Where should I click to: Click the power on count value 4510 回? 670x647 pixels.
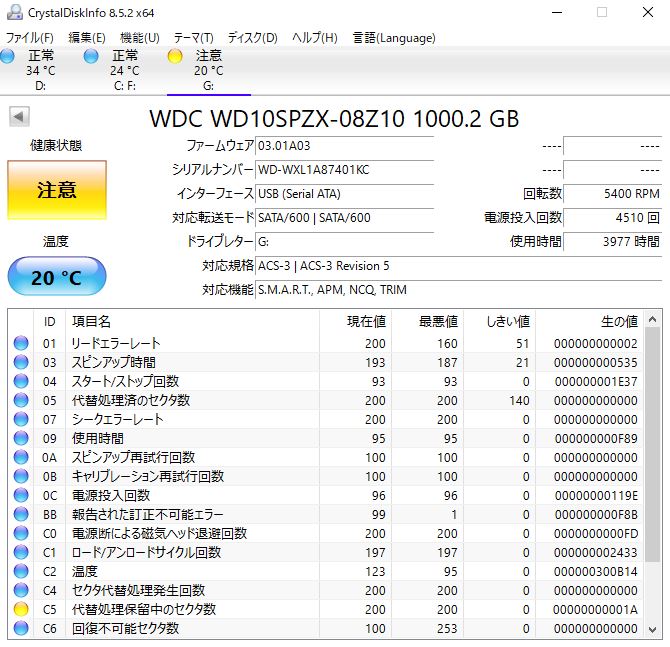(x=613, y=218)
